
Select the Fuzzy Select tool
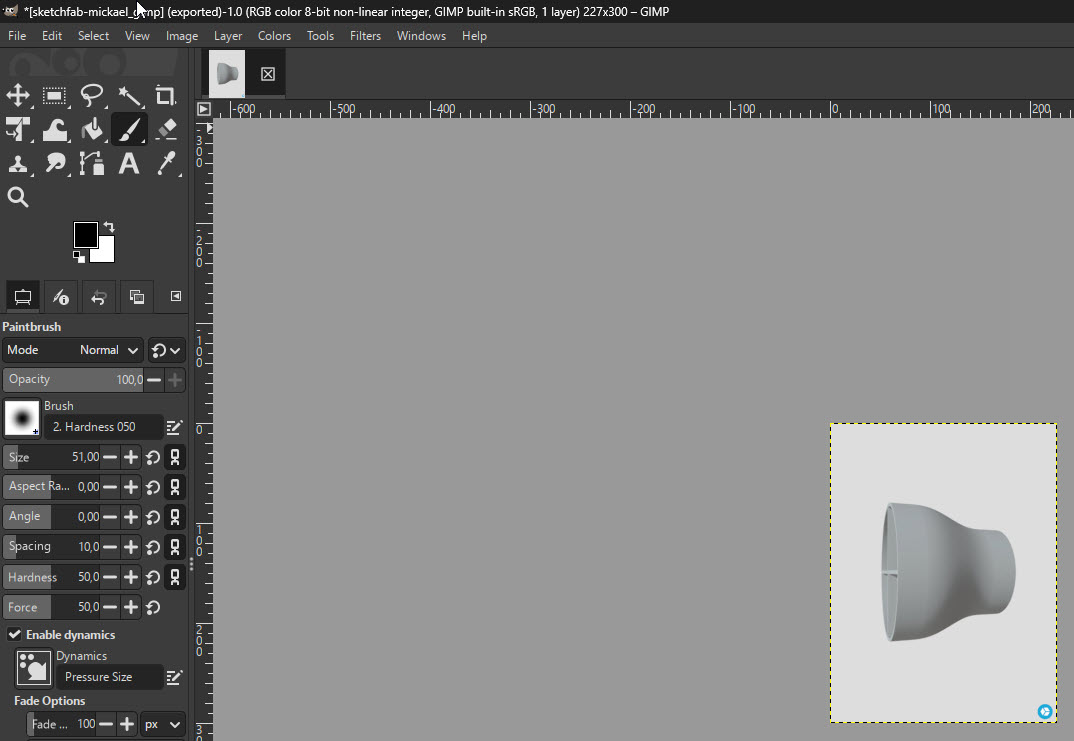coord(131,96)
